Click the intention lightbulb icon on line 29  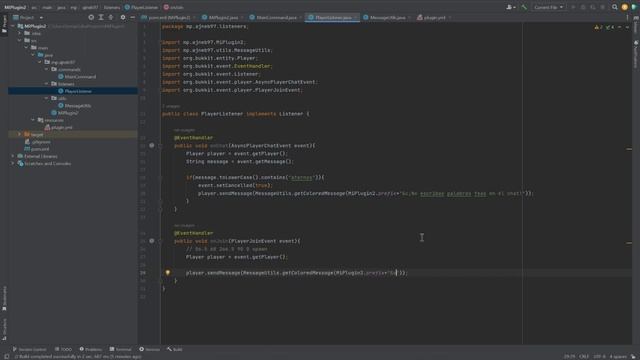coord(167,272)
